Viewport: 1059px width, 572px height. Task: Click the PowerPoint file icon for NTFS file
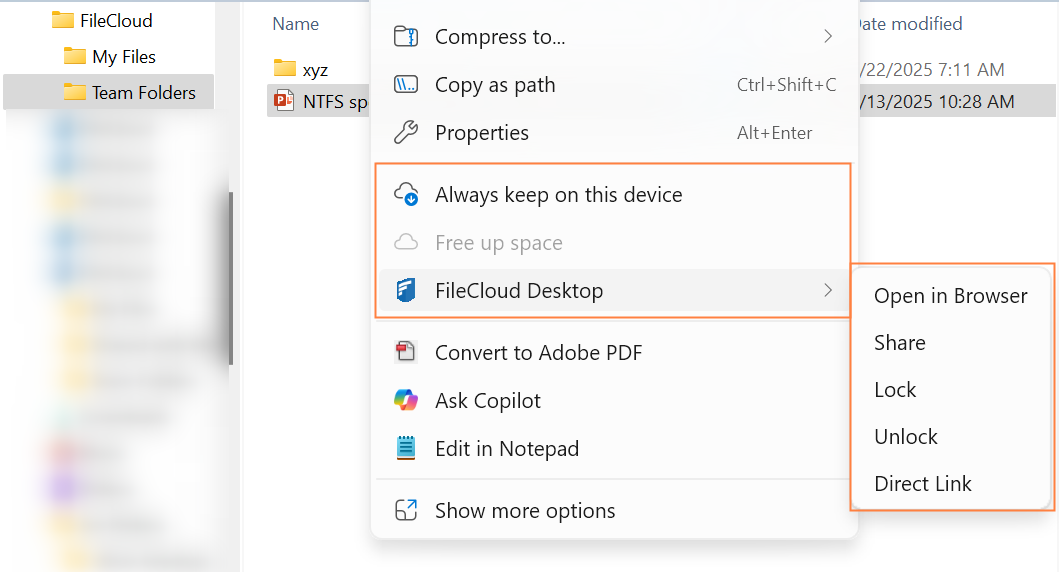pyautogui.click(x=285, y=101)
